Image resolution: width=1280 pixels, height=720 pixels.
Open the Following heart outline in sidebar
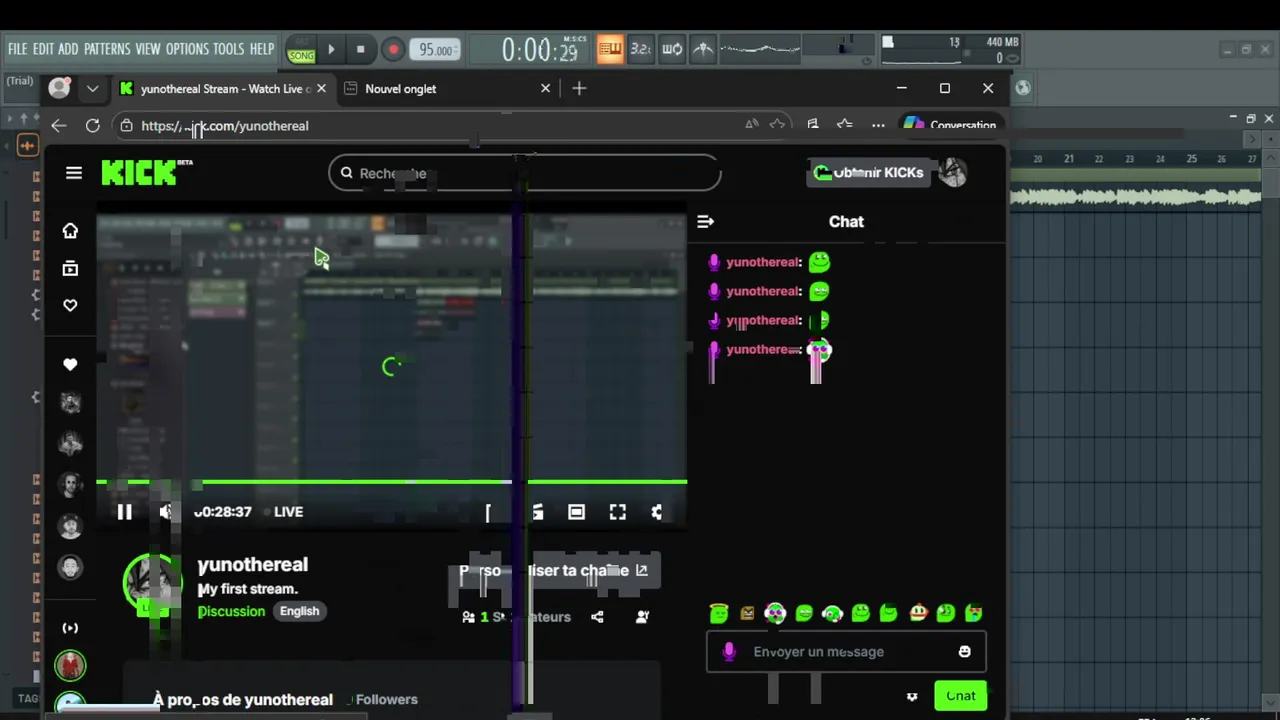70,305
